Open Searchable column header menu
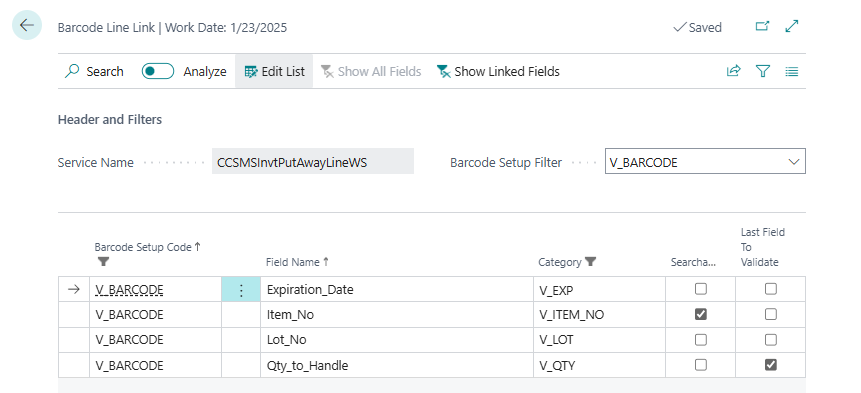The width and height of the screenshot is (861, 393). (x=693, y=262)
